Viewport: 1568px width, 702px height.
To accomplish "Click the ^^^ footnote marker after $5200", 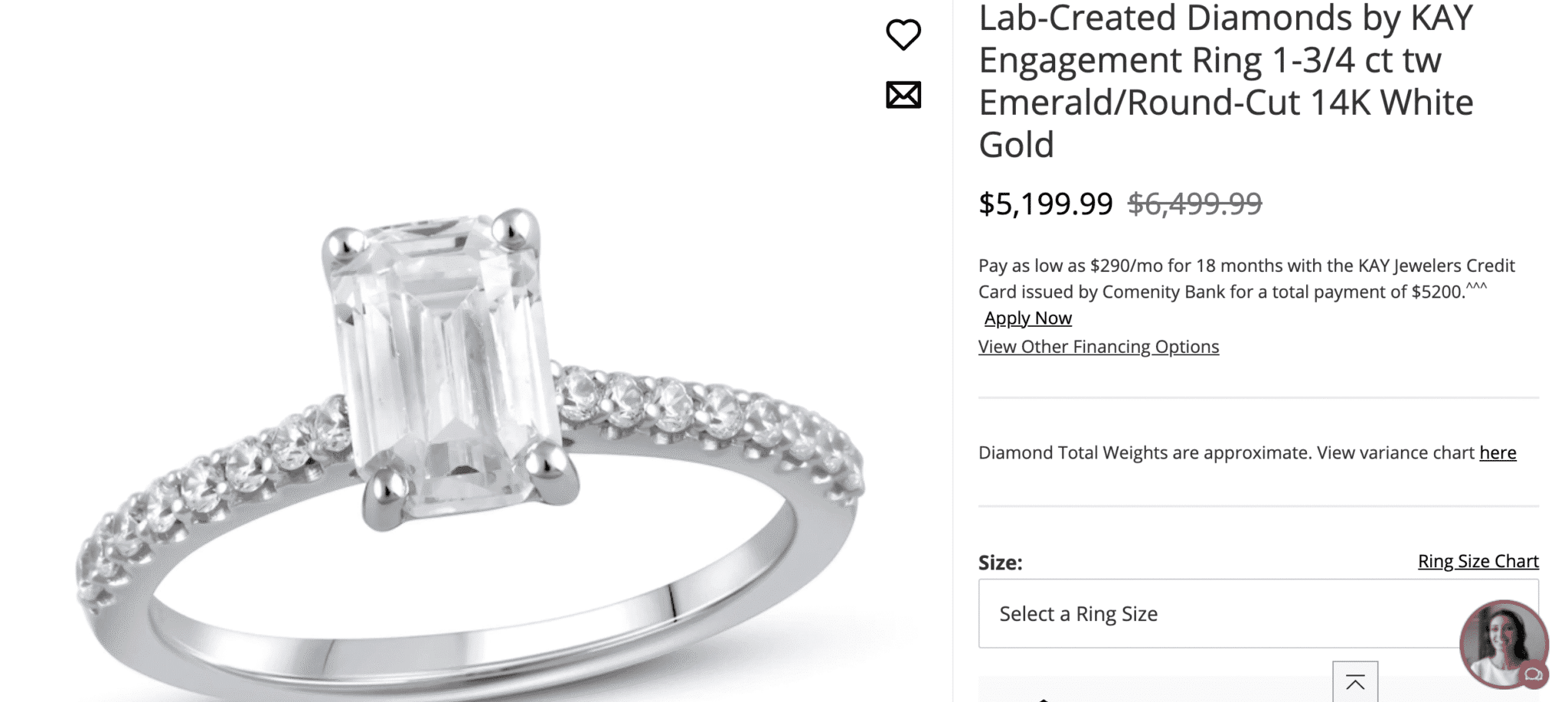I will (x=1476, y=286).
